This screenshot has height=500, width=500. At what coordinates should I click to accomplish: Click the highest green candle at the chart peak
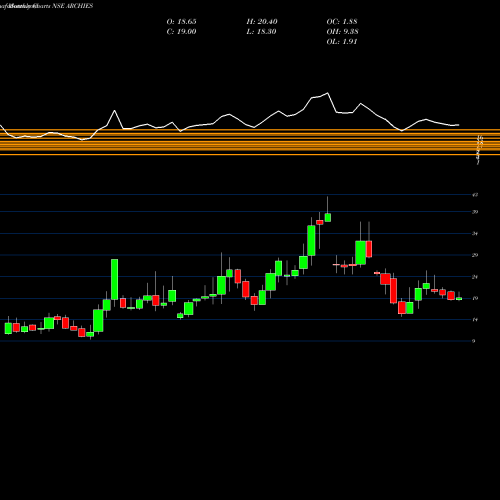coord(328,217)
